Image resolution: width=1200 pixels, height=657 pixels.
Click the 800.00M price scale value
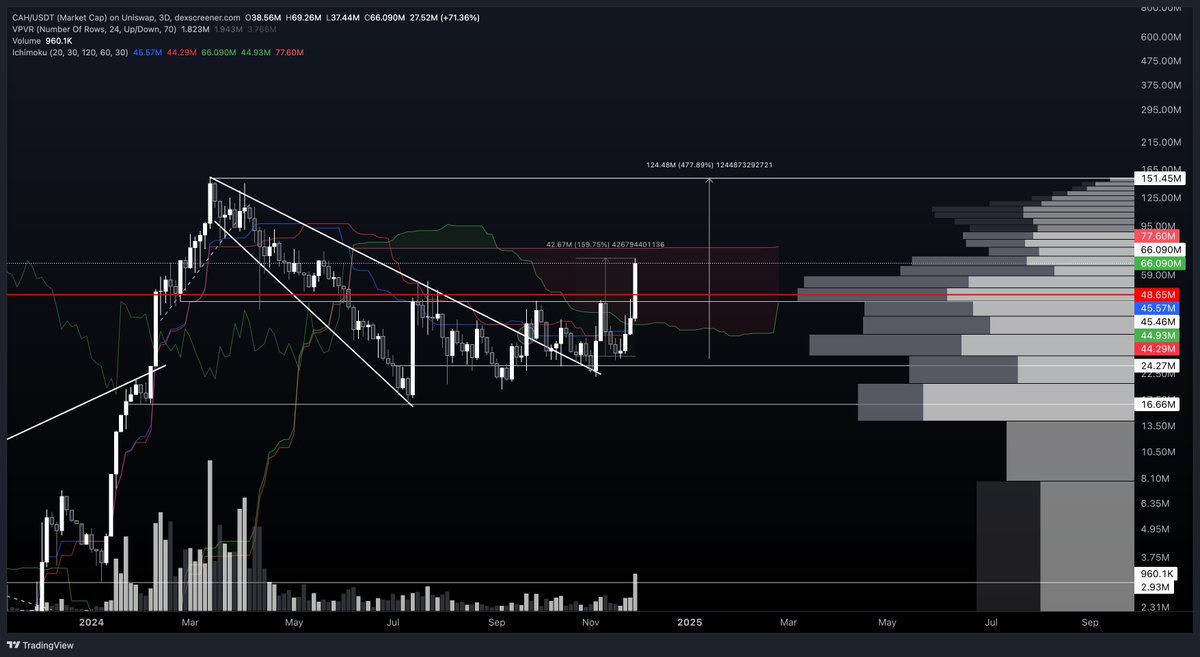(x=1161, y=8)
